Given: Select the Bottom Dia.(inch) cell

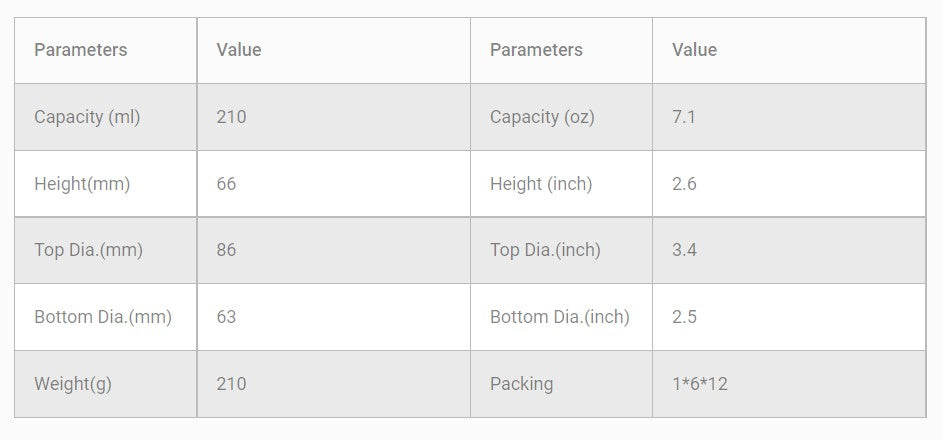Looking at the screenshot, I should click(559, 317).
